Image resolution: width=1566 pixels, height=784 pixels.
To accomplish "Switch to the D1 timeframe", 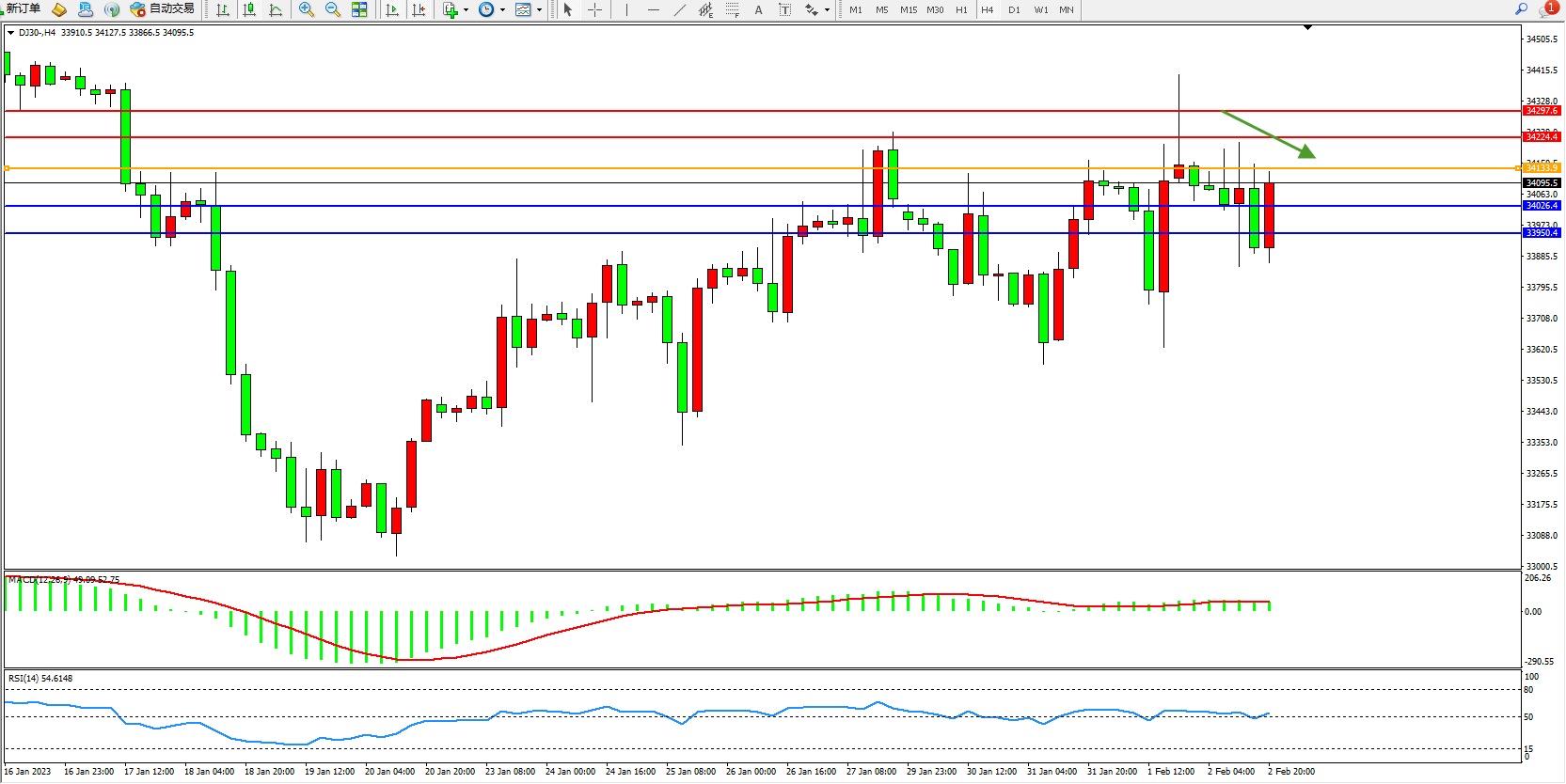I will [x=1014, y=9].
